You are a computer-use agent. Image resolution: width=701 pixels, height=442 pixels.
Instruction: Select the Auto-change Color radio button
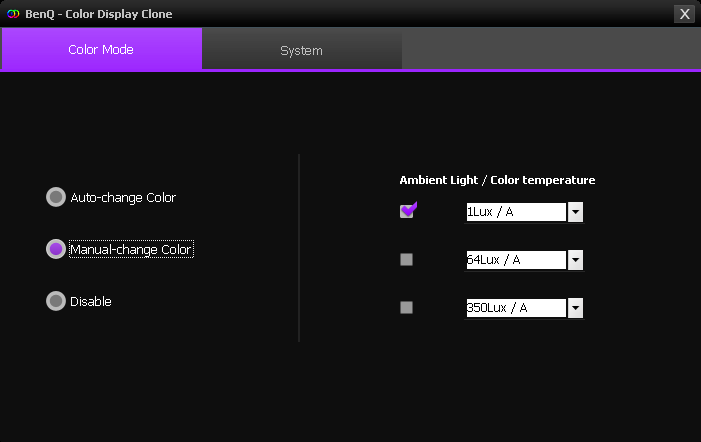coord(56,197)
